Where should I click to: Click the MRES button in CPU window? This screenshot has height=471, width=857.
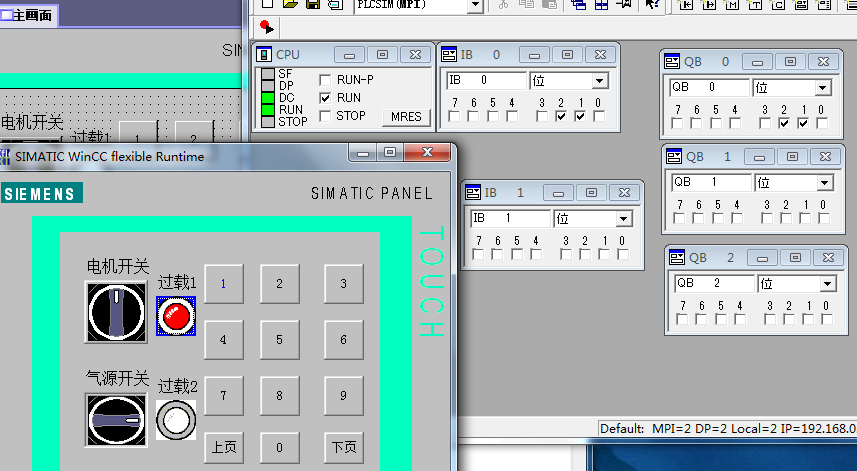(x=406, y=117)
